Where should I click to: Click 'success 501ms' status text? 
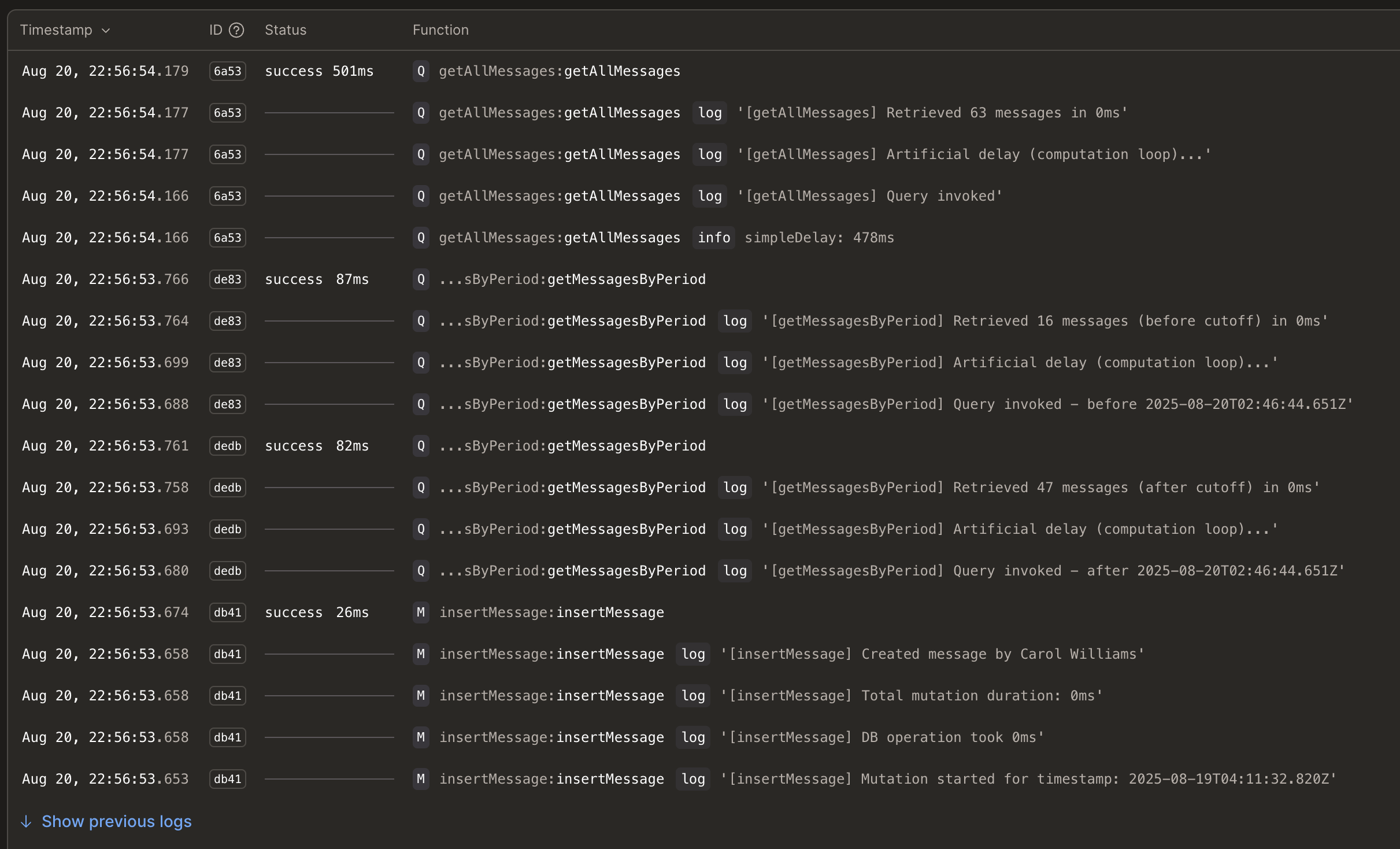click(x=319, y=71)
